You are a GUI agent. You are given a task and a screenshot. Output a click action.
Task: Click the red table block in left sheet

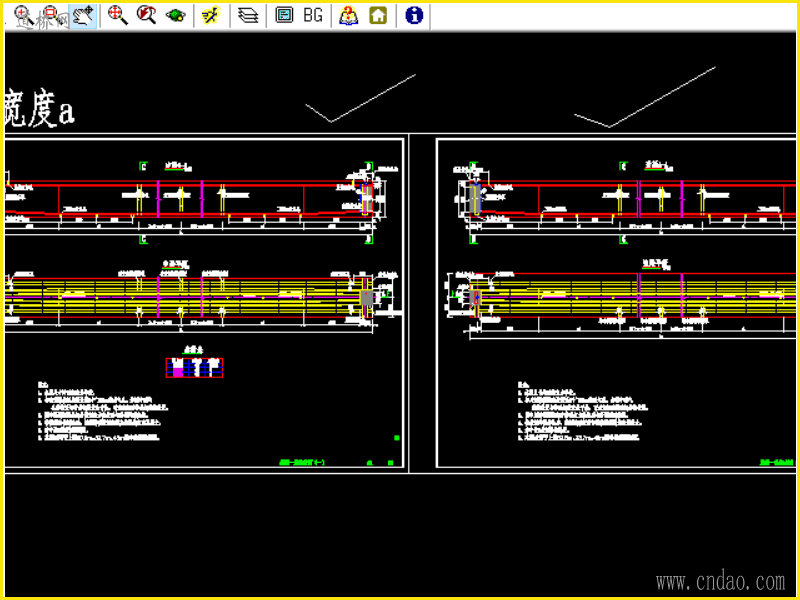click(x=194, y=368)
